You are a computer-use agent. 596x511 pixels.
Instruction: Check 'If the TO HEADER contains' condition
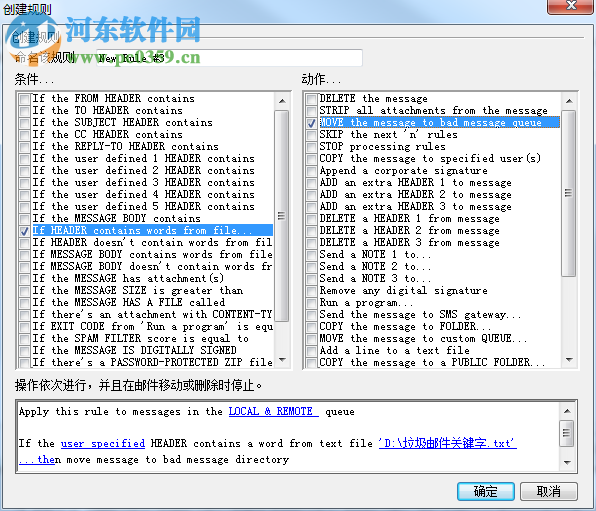point(24,111)
